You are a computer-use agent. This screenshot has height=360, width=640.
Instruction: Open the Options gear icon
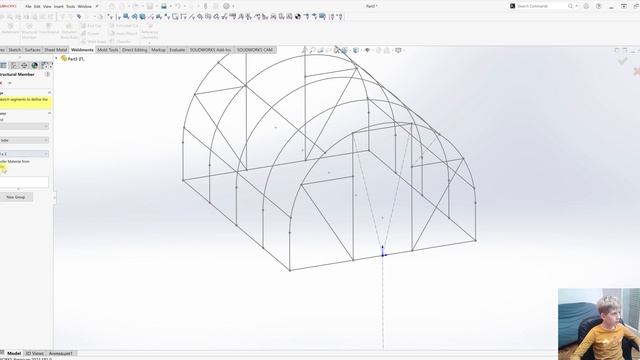[227, 6]
